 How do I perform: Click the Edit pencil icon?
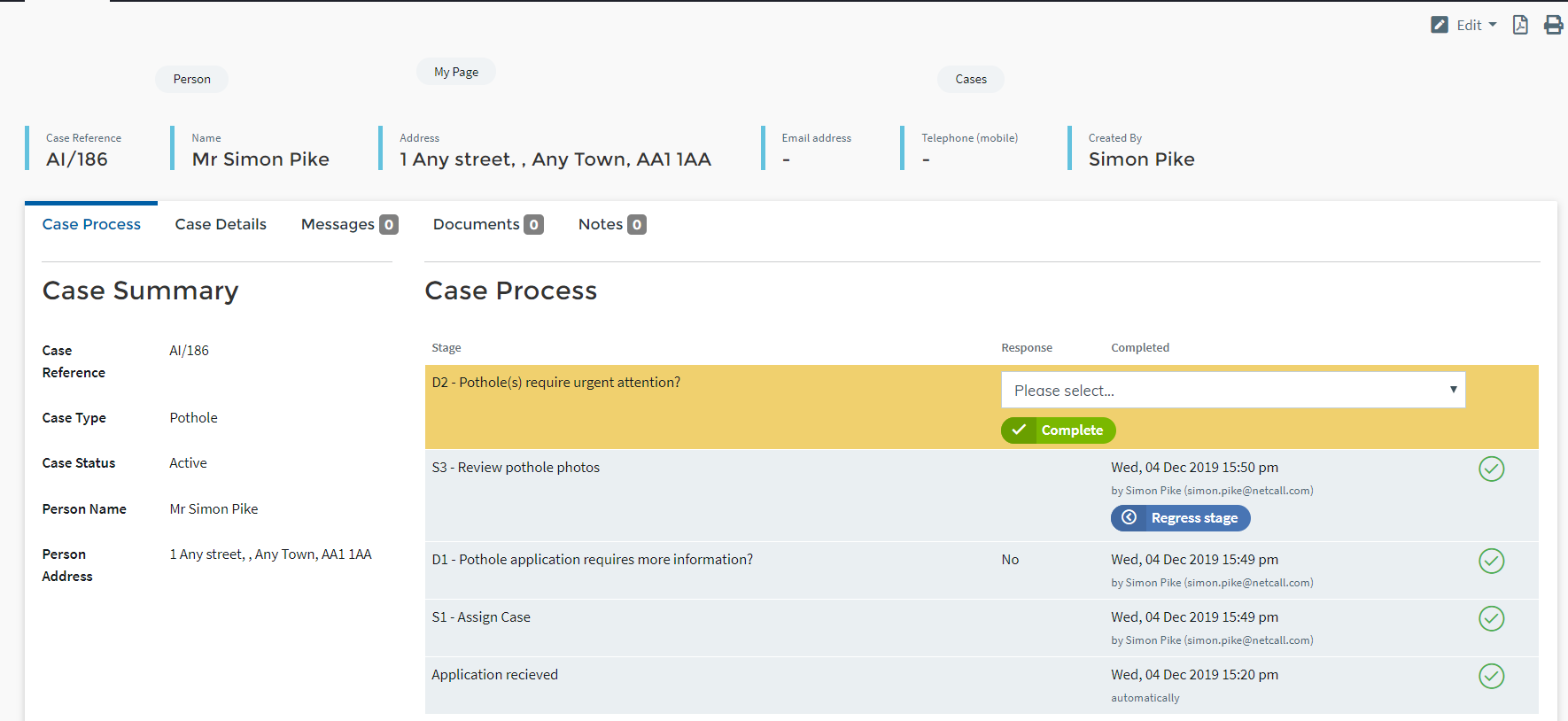click(x=1440, y=25)
